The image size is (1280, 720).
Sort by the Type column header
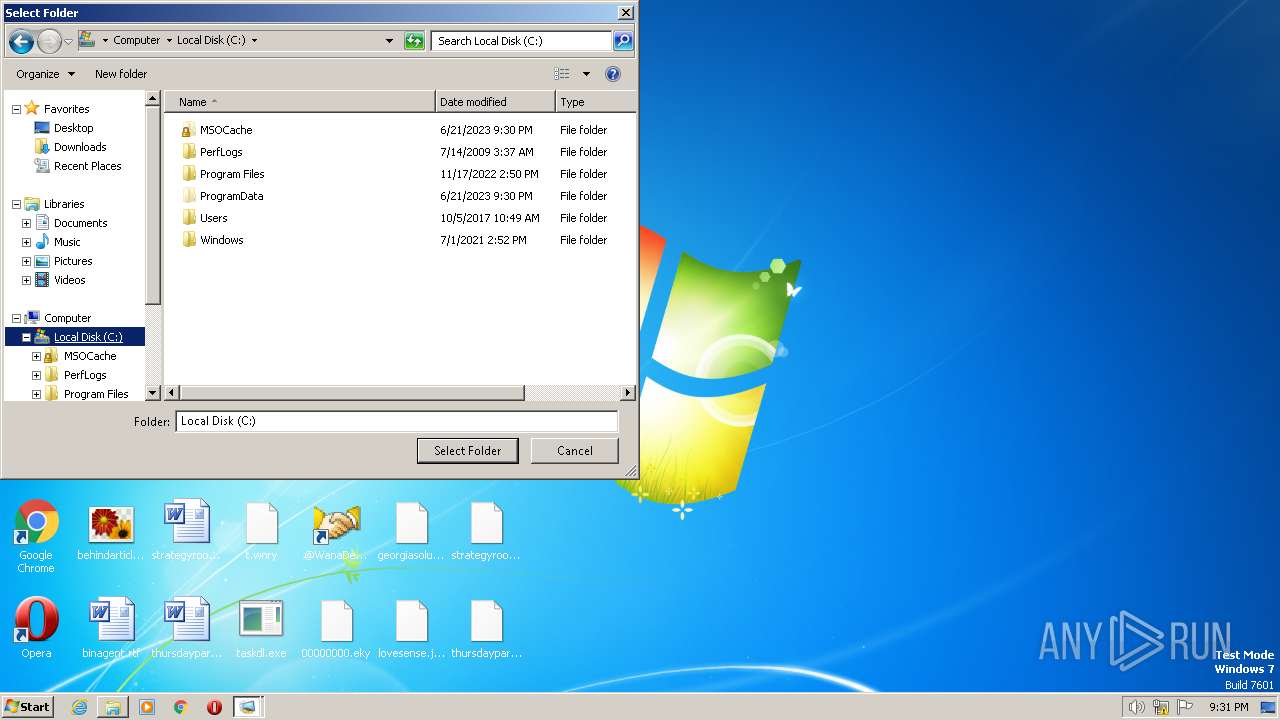click(595, 102)
